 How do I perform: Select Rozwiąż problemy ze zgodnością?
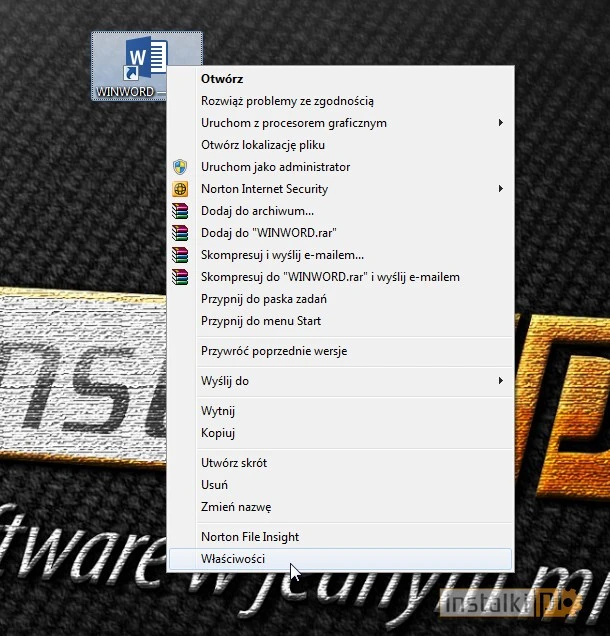click(287, 101)
